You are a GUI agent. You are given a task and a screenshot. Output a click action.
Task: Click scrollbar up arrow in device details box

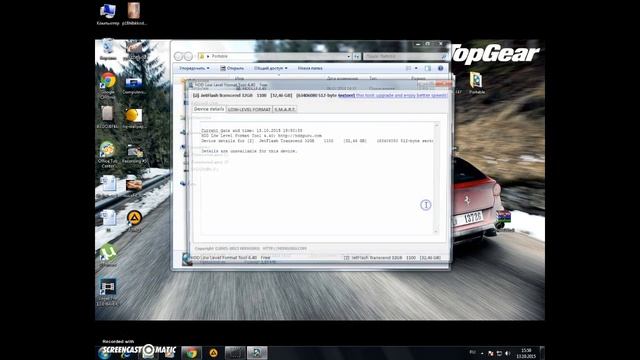coord(436,125)
